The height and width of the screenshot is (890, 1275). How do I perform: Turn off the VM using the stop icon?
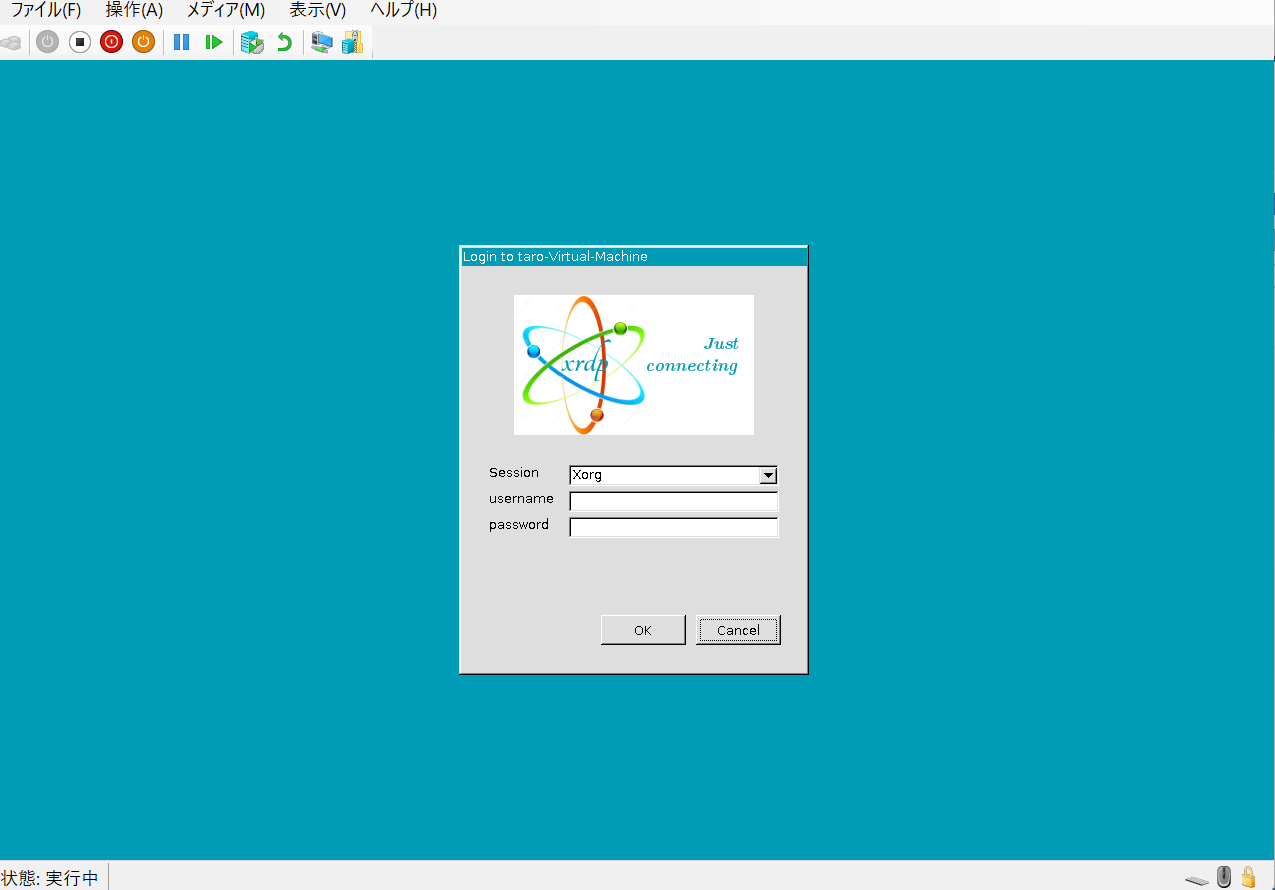[x=79, y=42]
